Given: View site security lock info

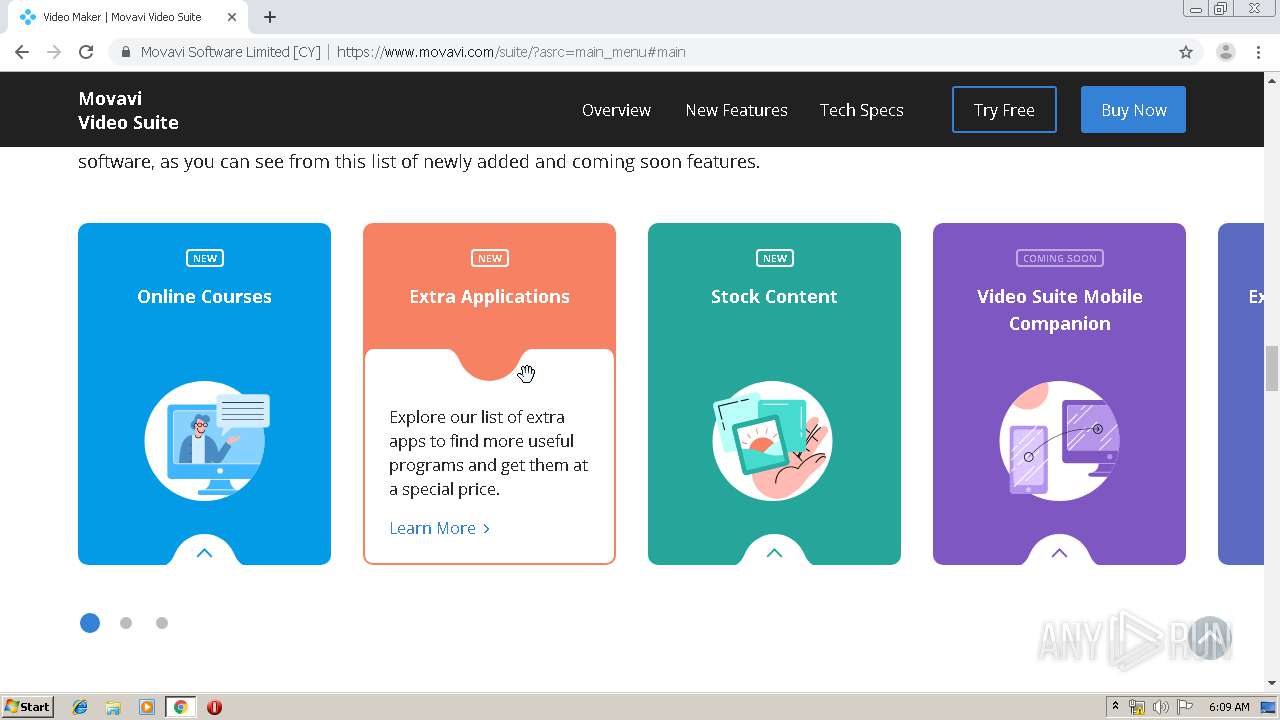Looking at the screenshot, I should [126, 52].
